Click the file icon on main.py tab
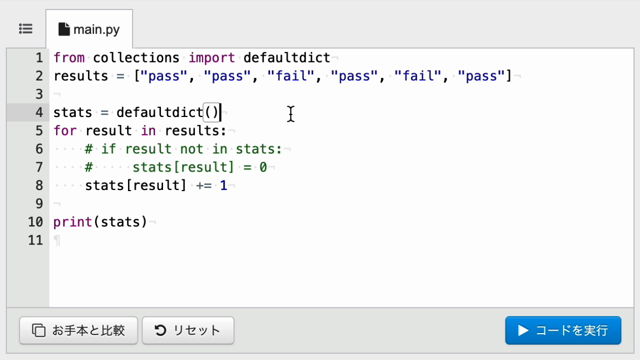 click(x=64, y=29)
